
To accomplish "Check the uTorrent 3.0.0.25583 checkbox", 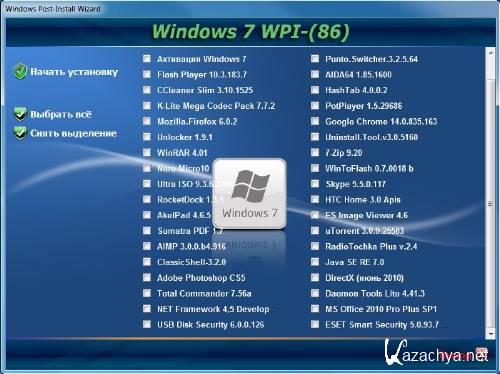I will pyautogui.click(x=315, y=231).
